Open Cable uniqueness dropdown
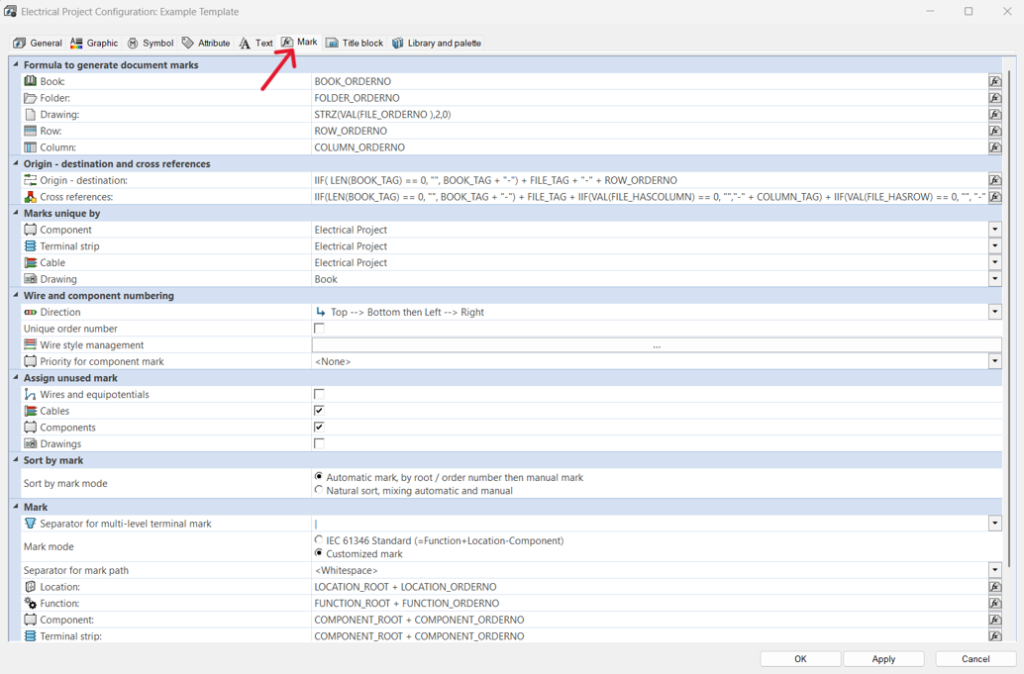 click(x=995, y=263)
